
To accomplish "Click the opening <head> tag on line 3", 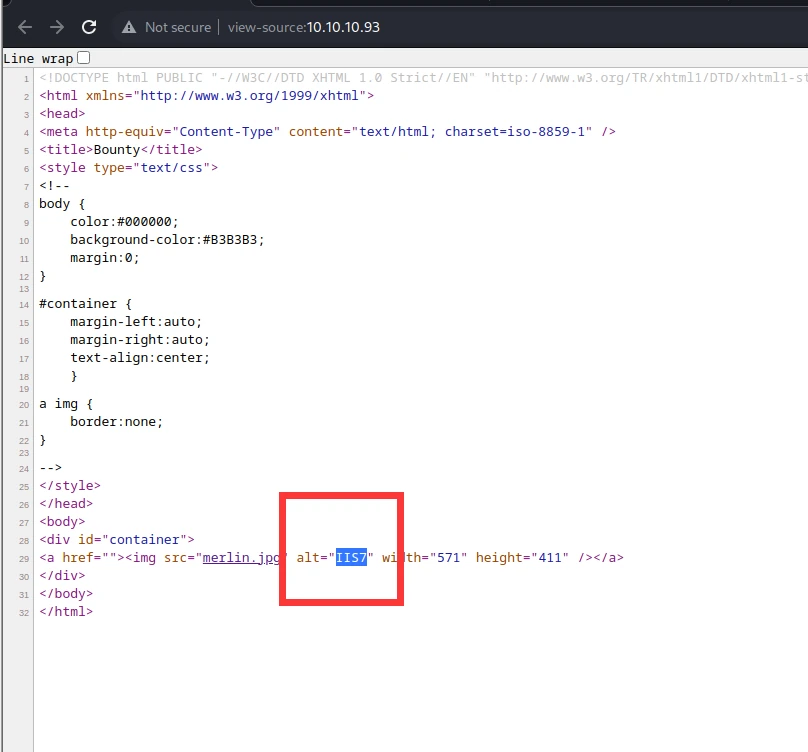I will pyautogui.click(x=62, y=113).
